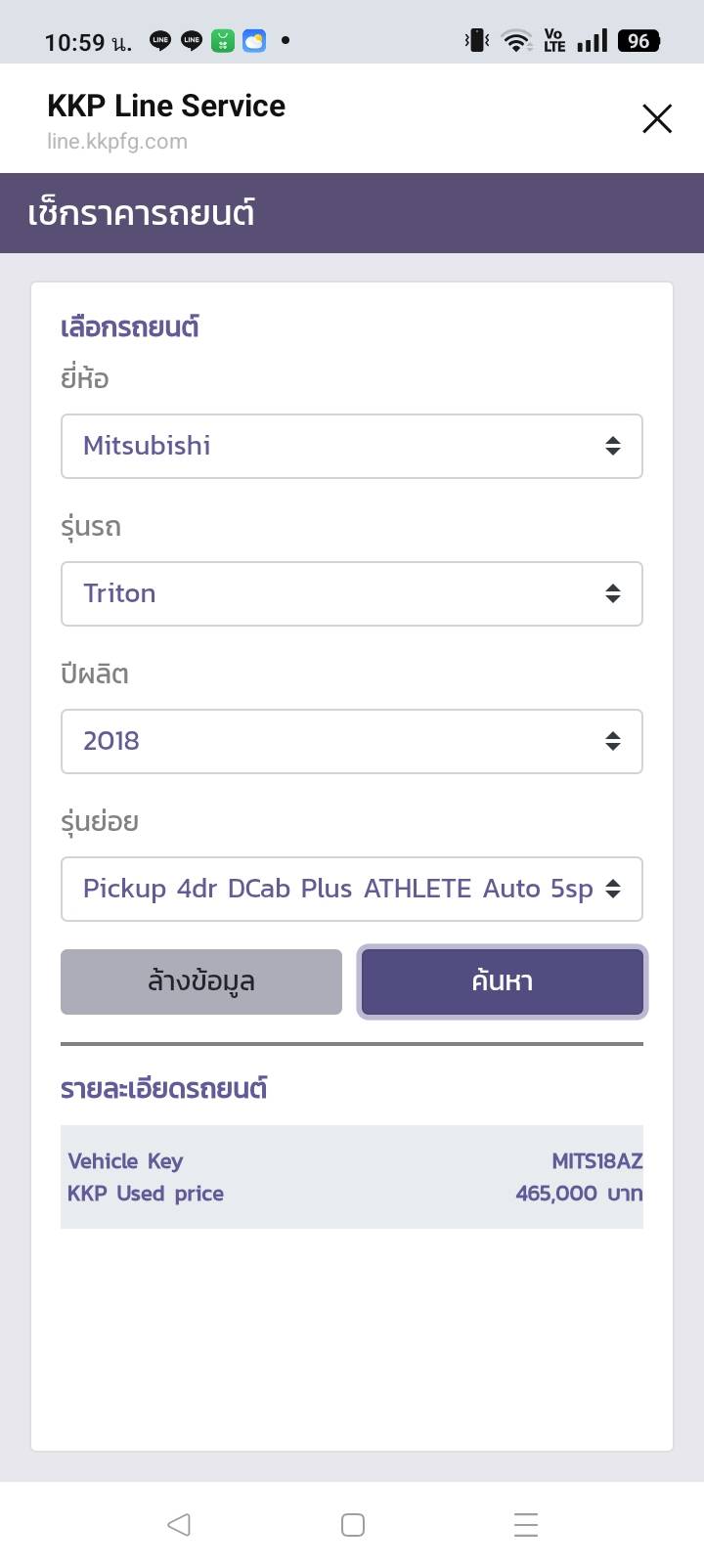Tap the Vehicle Key MITS18AZ value

point(596,1161)
